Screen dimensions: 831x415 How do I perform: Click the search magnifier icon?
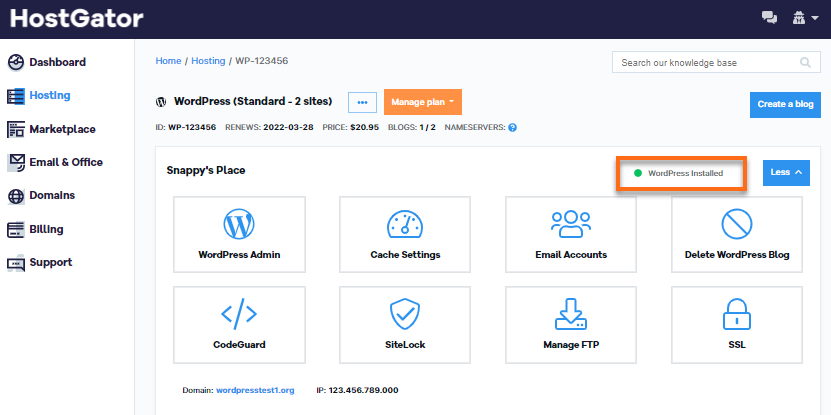coord(806,63)
